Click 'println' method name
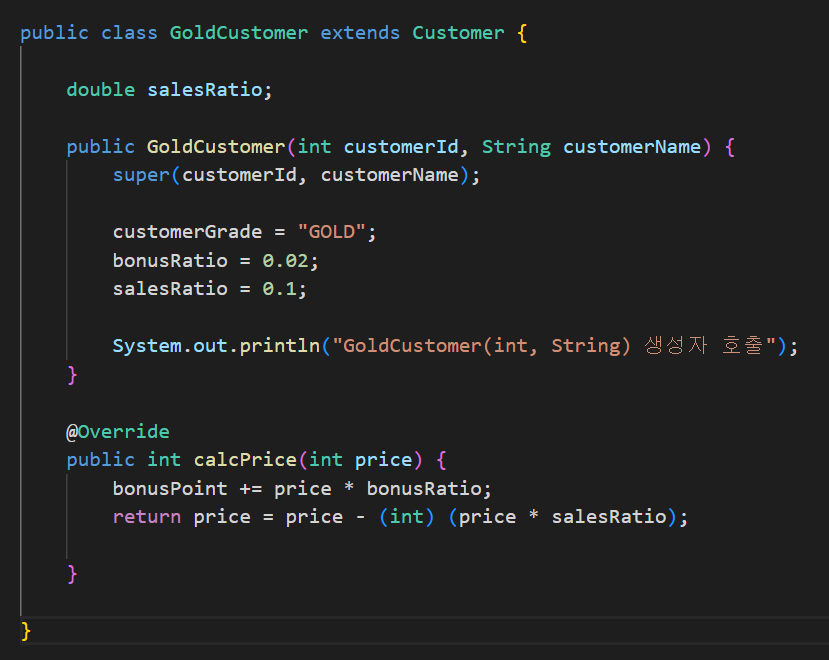 click(x=280, y=346)
